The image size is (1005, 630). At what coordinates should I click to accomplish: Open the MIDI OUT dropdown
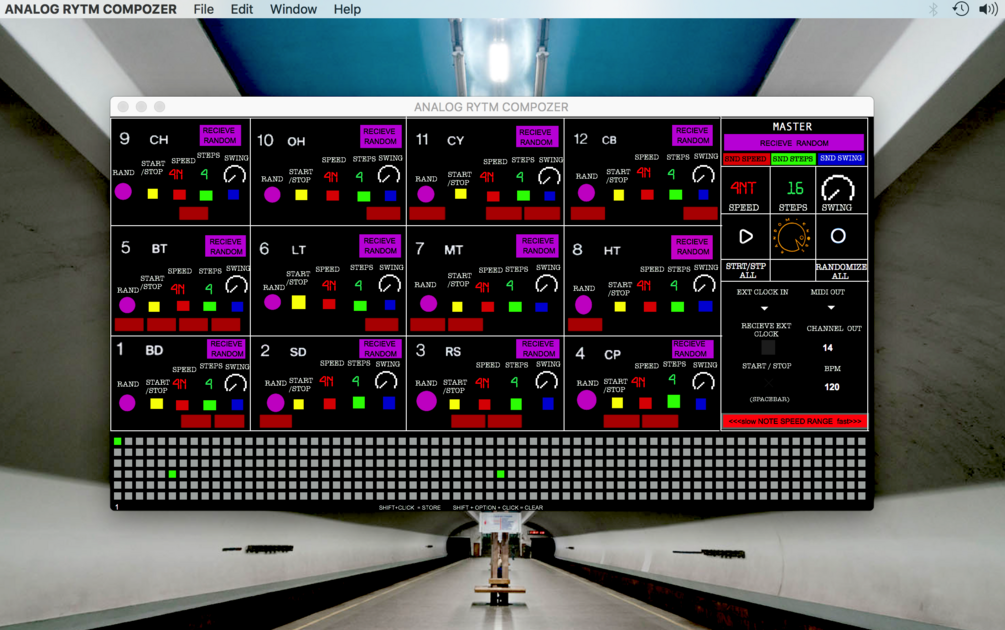831,308
